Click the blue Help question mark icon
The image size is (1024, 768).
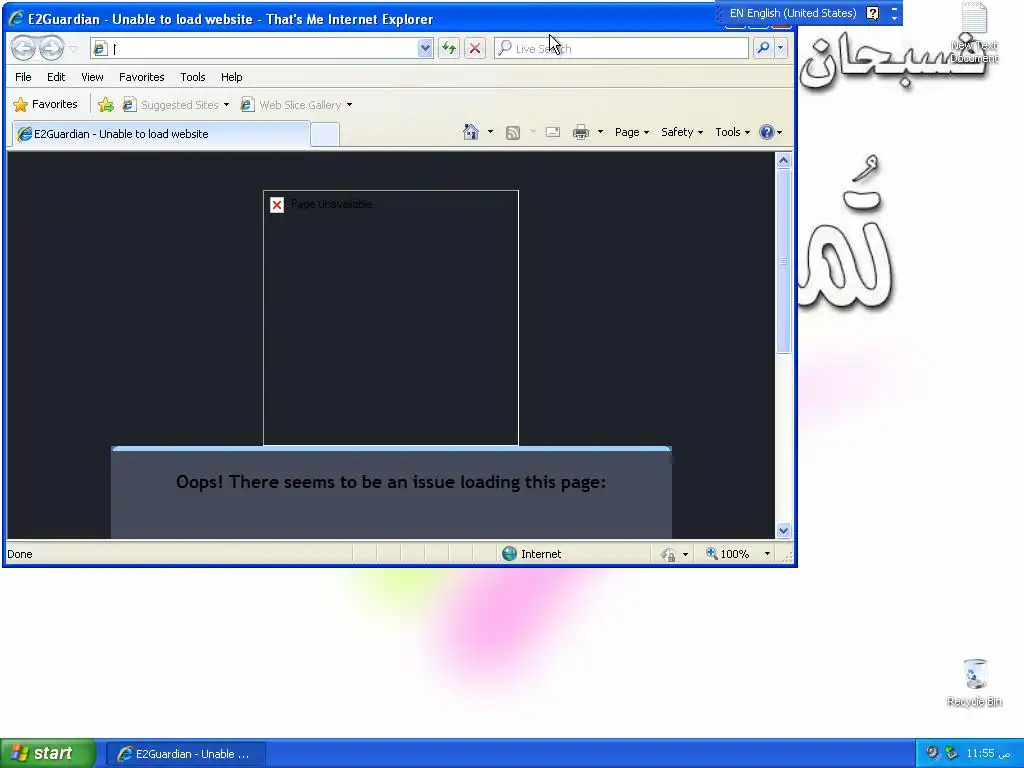767,132
